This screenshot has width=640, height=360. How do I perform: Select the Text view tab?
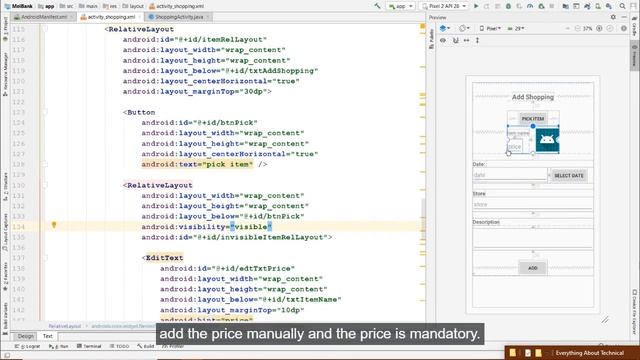[48, 336]
